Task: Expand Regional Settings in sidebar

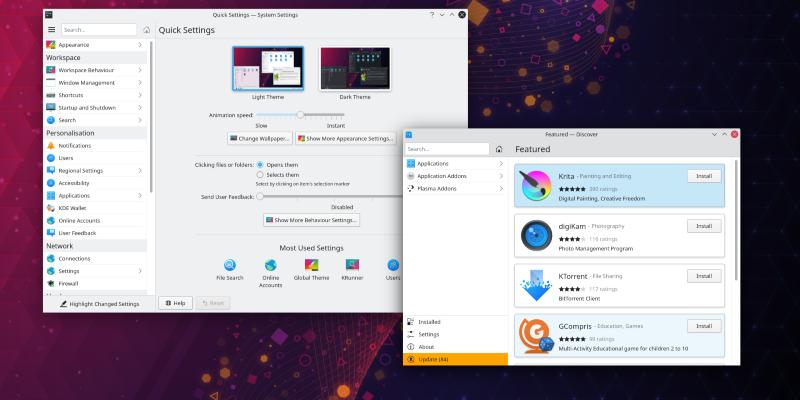Action: (95, 170)
